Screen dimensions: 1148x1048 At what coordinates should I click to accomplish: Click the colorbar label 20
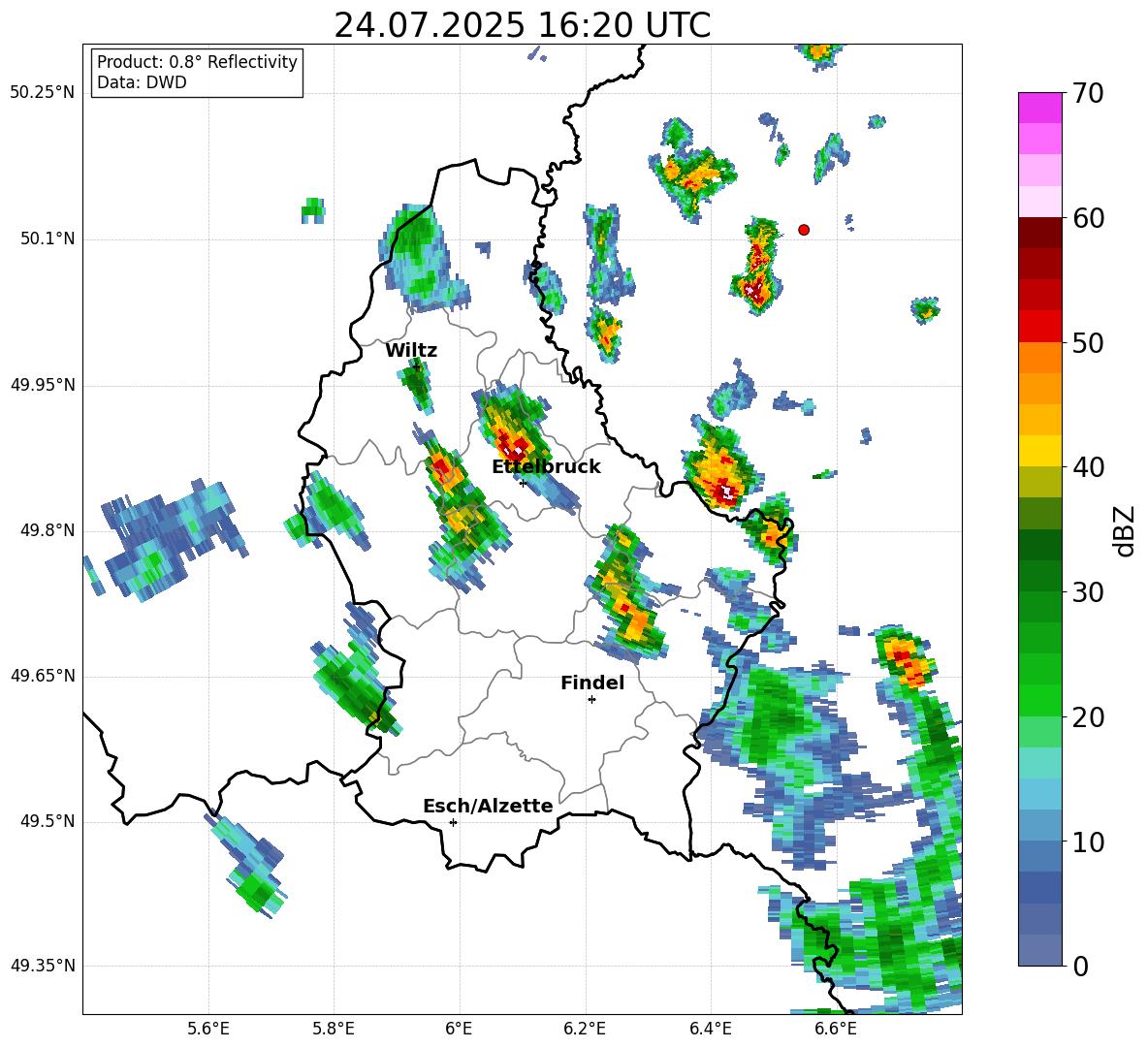coord(1087,717)
